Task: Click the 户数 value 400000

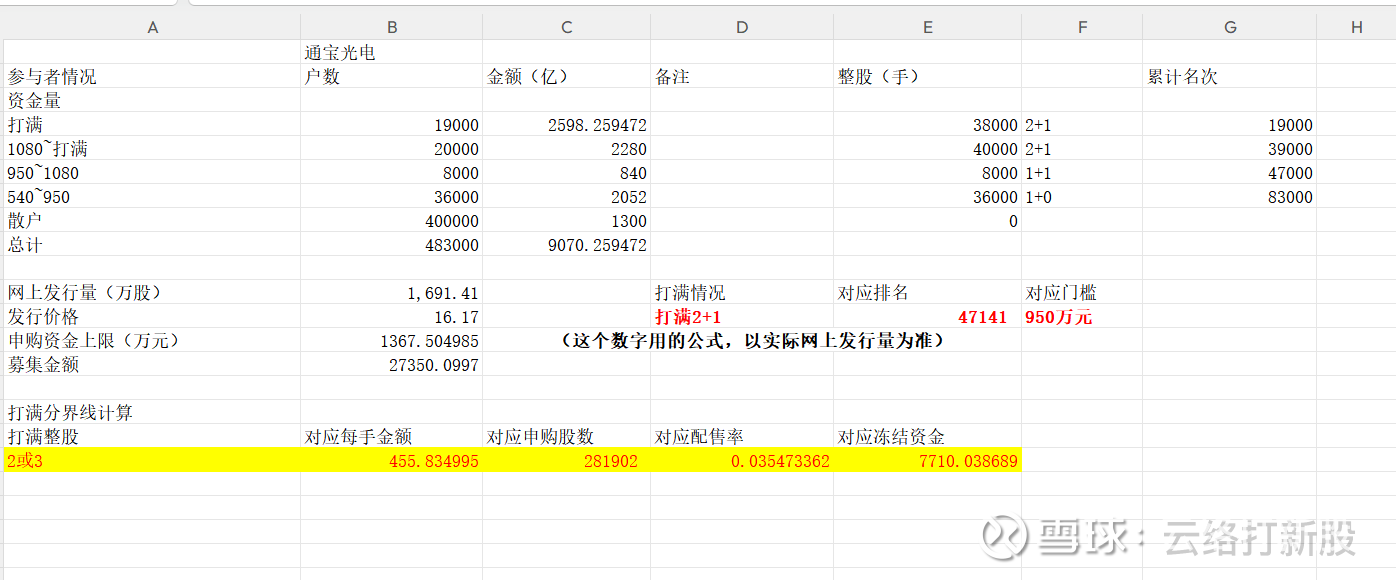Action: coord(392,220)
